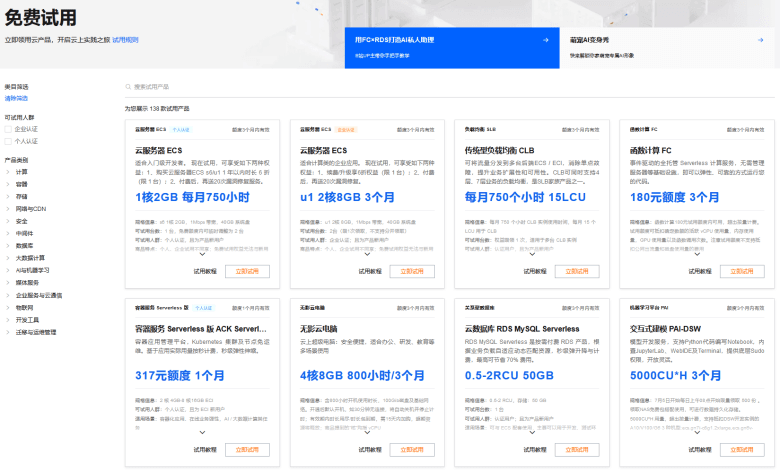
Task: Select the 媒体服务 category
Action: [27, 283]
